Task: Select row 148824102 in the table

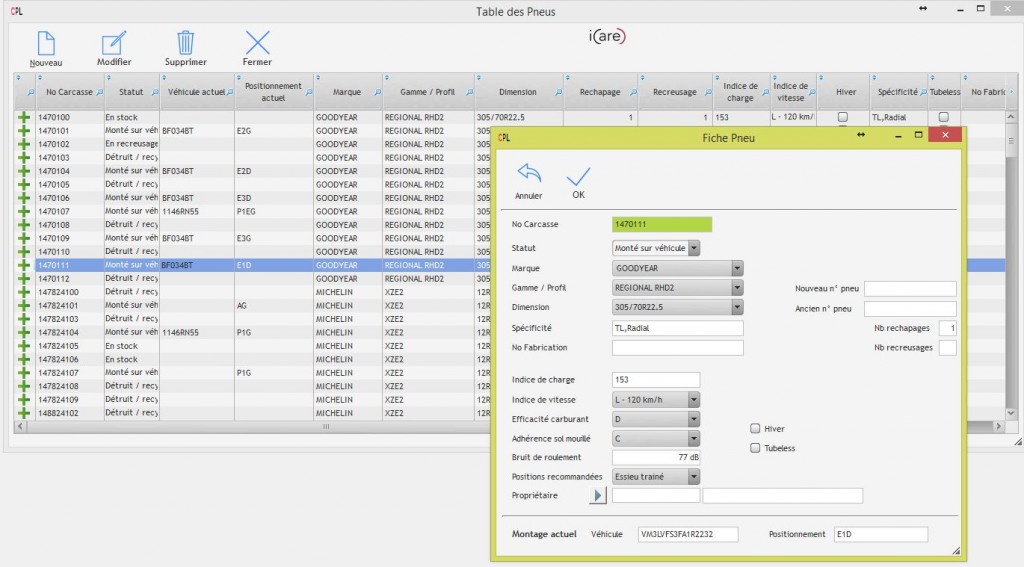Action: point(255,413)
